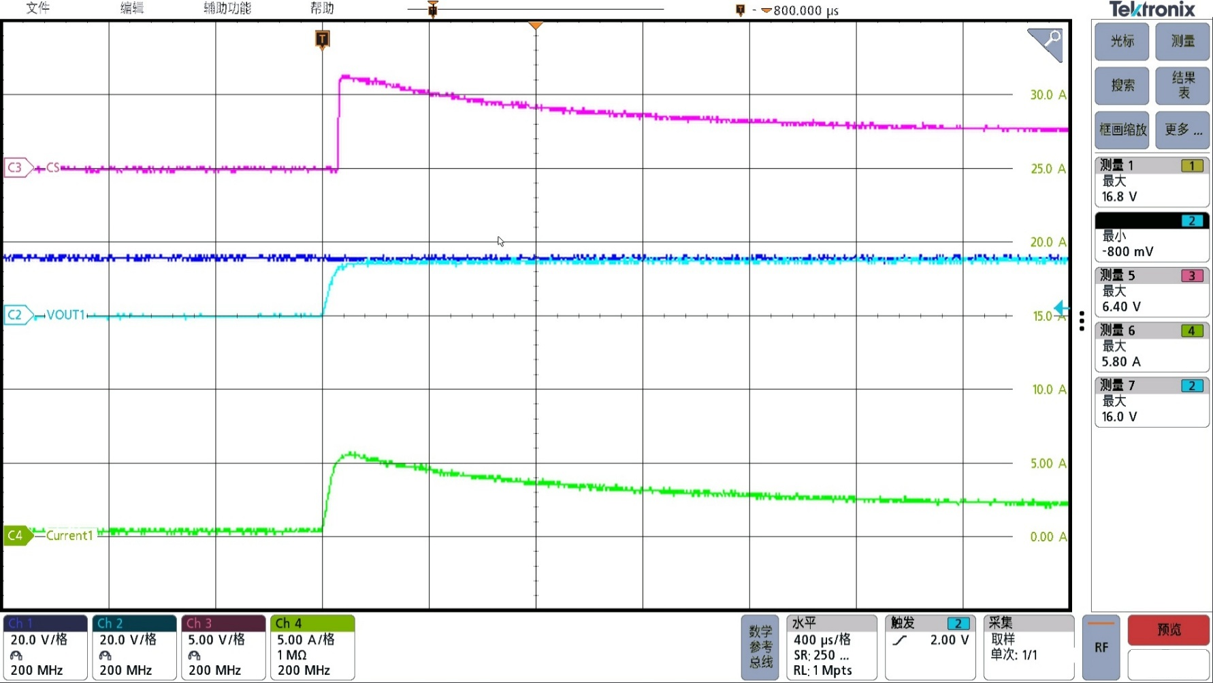The width and height of the screenshot is (1213, 683).
Task: Toggle the Ch 3 channel badge
Action: coord(223,647)
